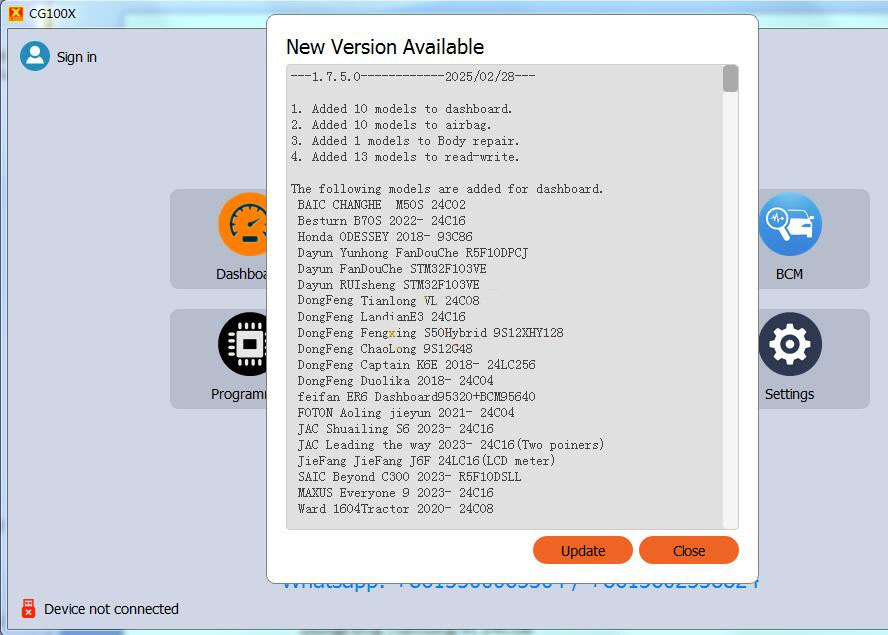The image size is (888, 635).
Task: Click DongFeng LandianE3 24C16 entry
Action: (382, 317)
